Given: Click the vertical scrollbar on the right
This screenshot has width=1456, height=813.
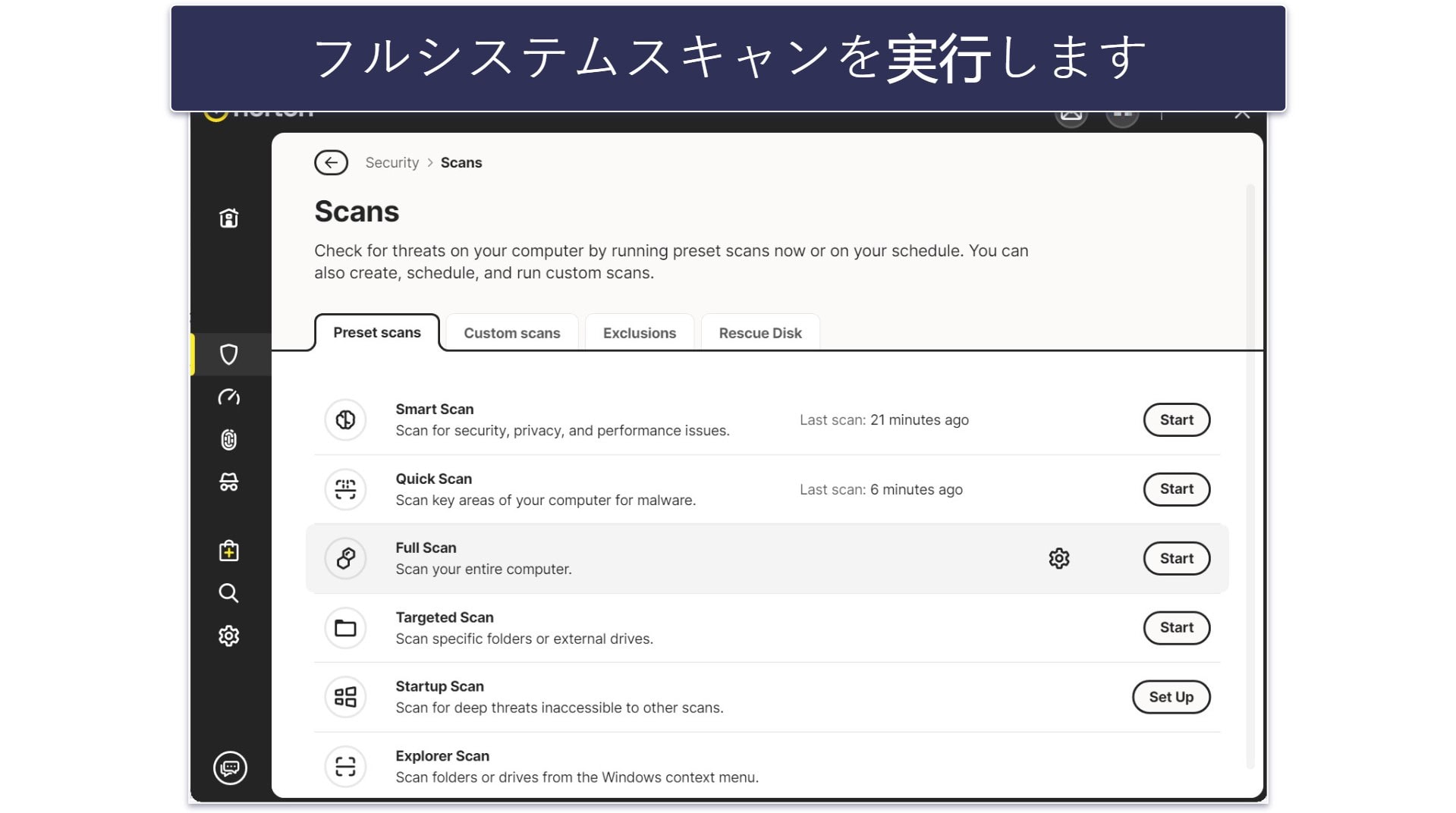Looking at the screenshot, I should pyautogui.click(x=1250, y=476).
